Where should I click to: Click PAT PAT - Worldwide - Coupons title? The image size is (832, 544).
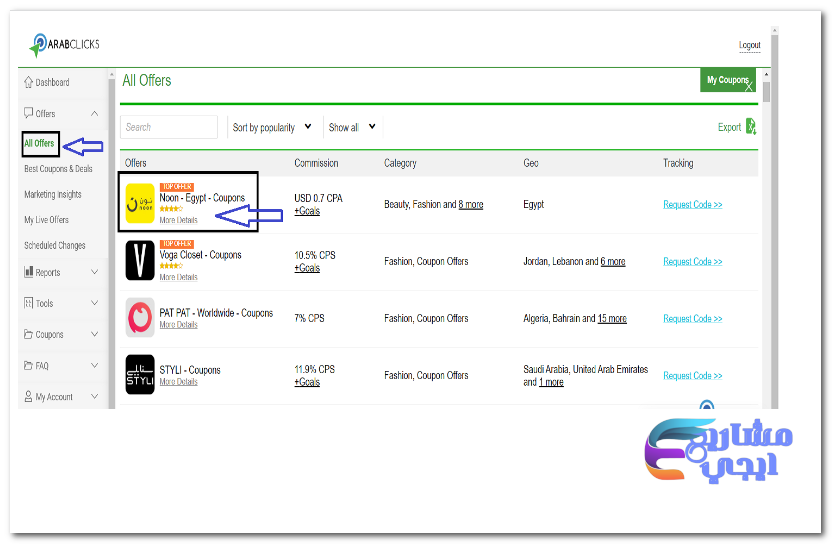tap(216, 313)
